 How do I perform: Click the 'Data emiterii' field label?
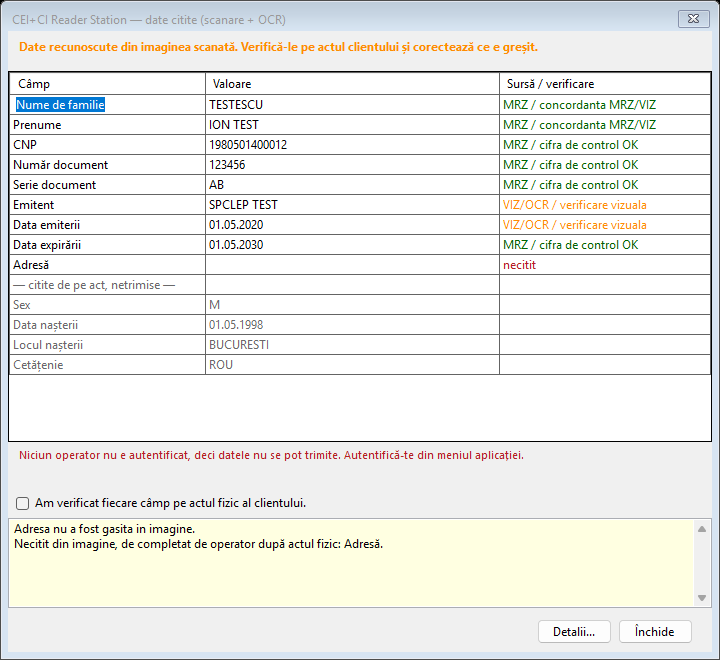[x=46, y=225]
